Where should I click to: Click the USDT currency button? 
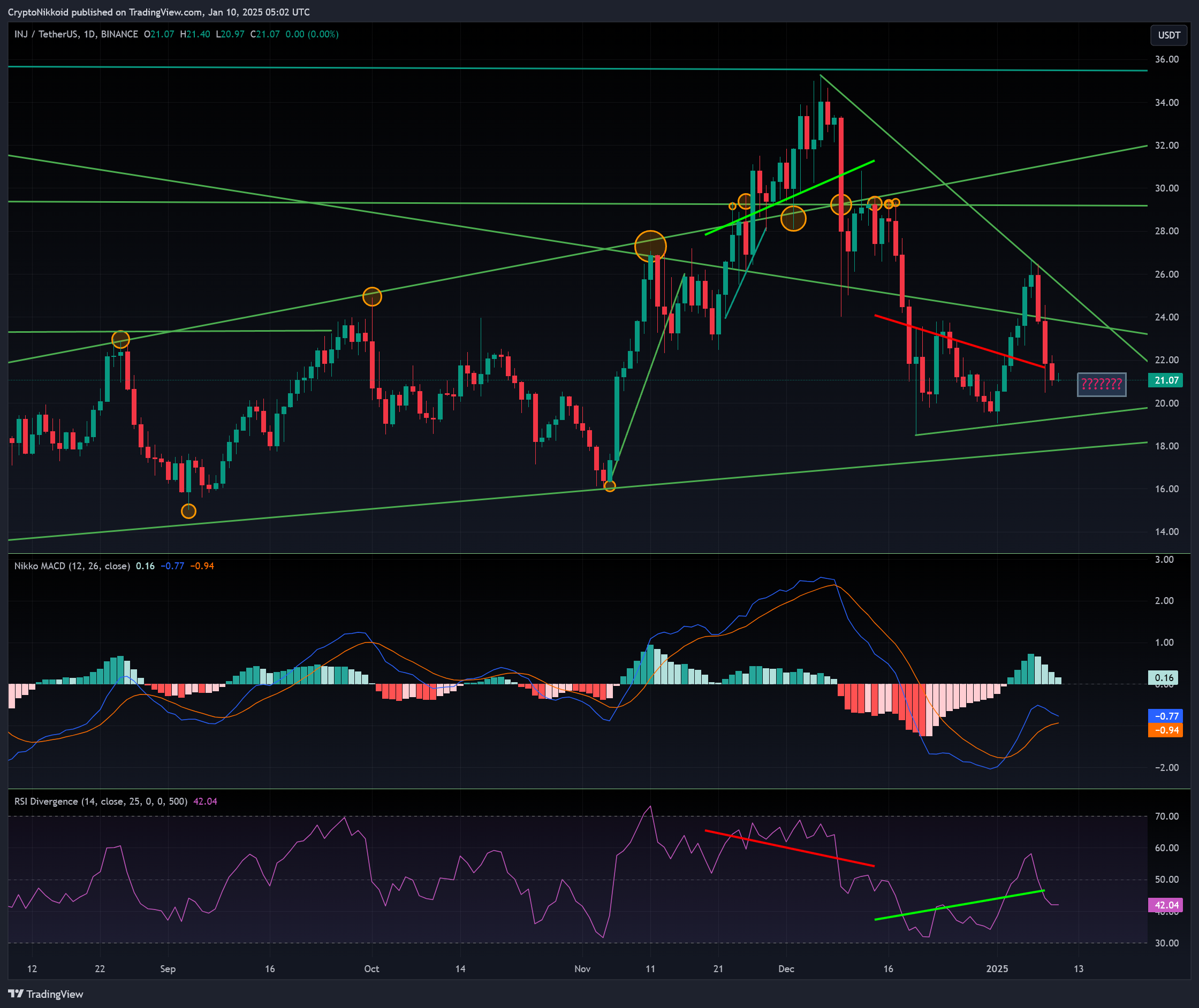[x=1168, y=35]
